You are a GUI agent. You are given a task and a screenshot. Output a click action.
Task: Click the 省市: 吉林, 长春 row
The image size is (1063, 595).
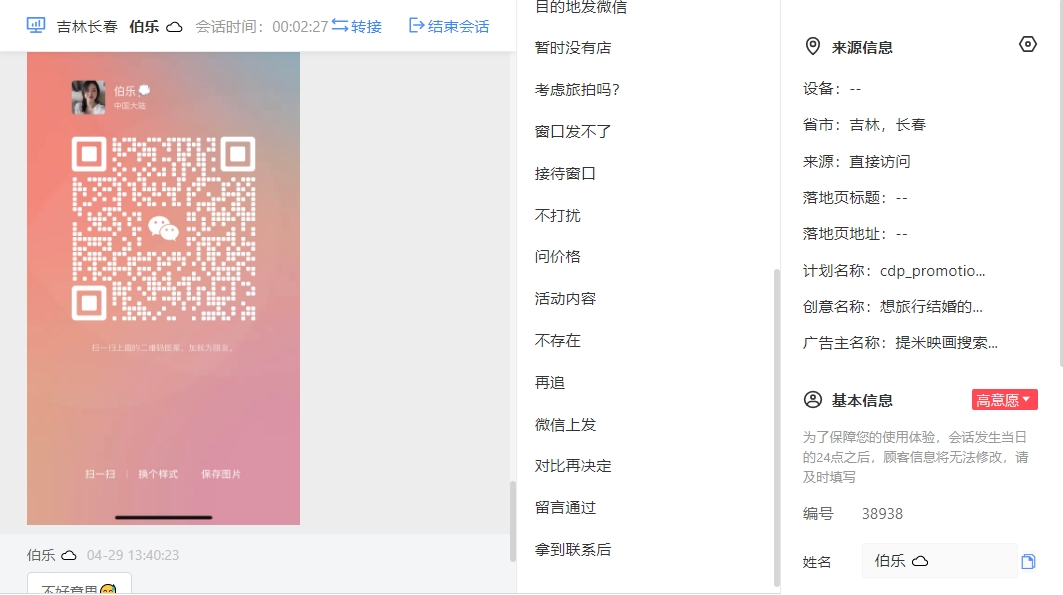864,125
